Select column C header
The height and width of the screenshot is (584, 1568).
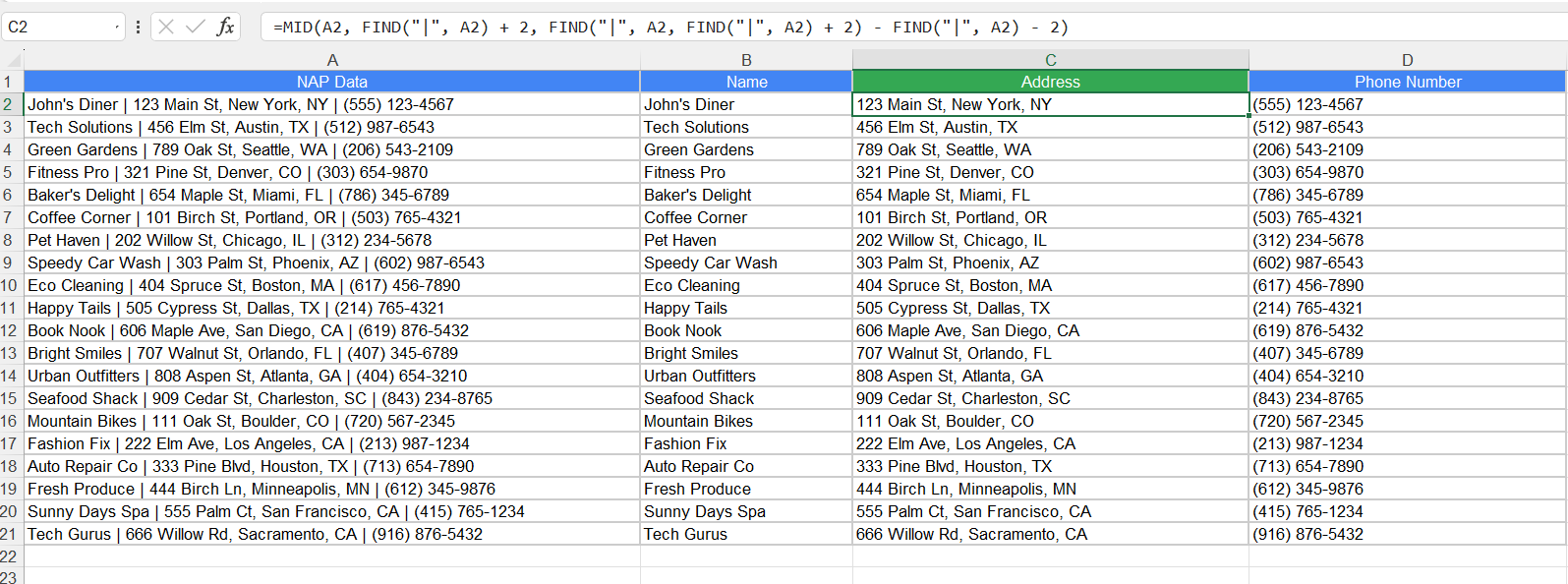[x=1051, y=60]
